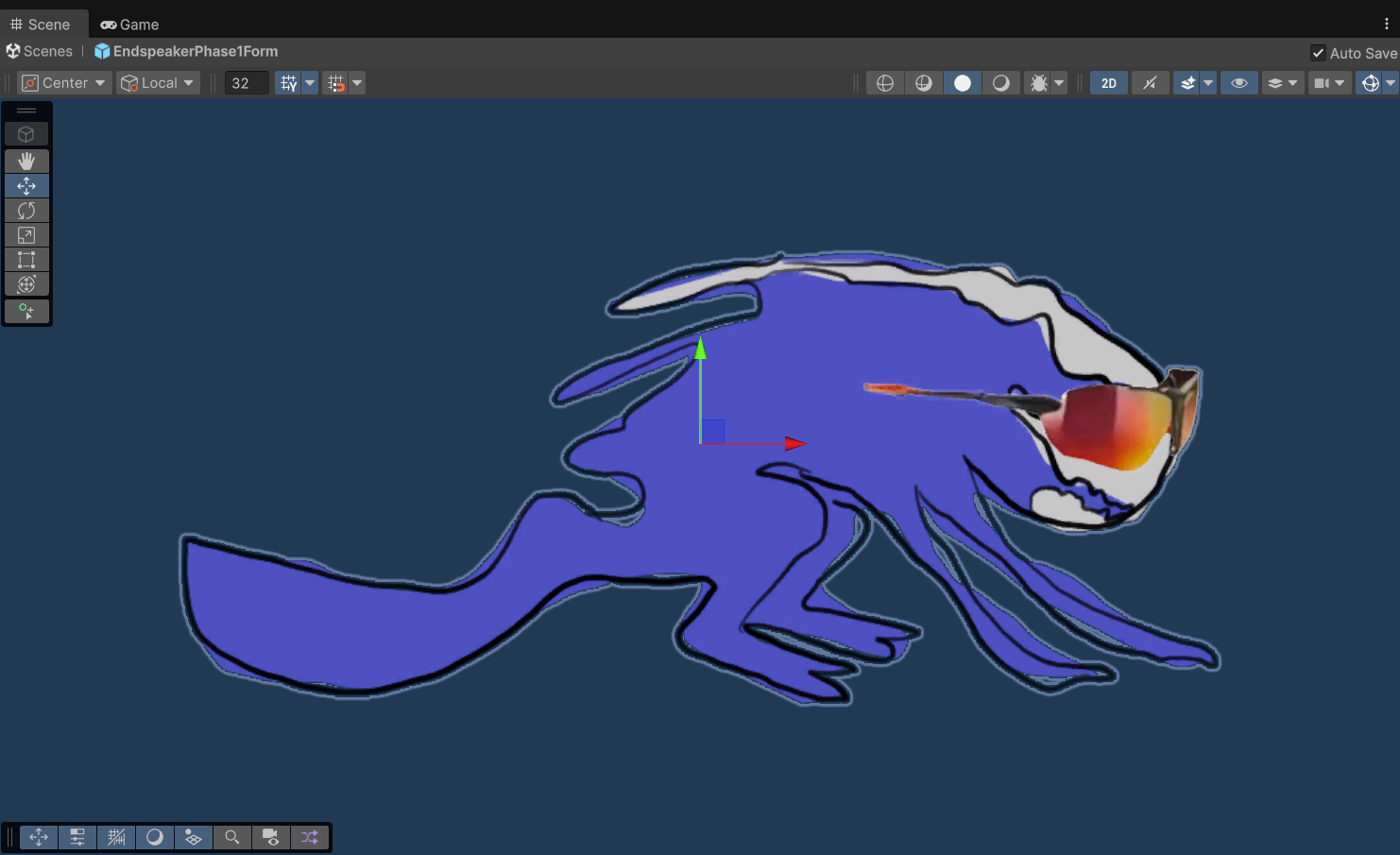
Task: Select the Hand (View) tool
Action: point(26,161)
